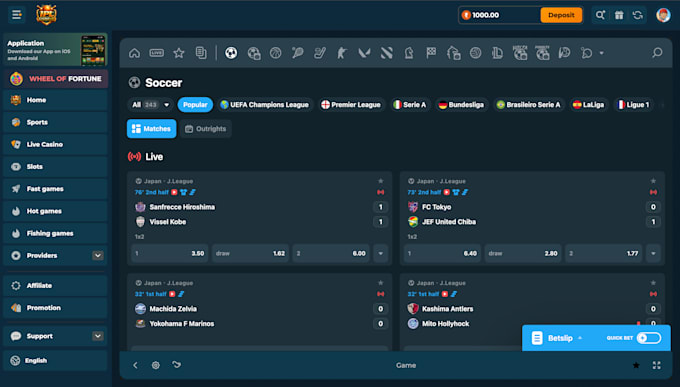Viewport: 680px width, 387px height.
Task: Favorite the FC Tokyo match star
Action: coord(653,181)
